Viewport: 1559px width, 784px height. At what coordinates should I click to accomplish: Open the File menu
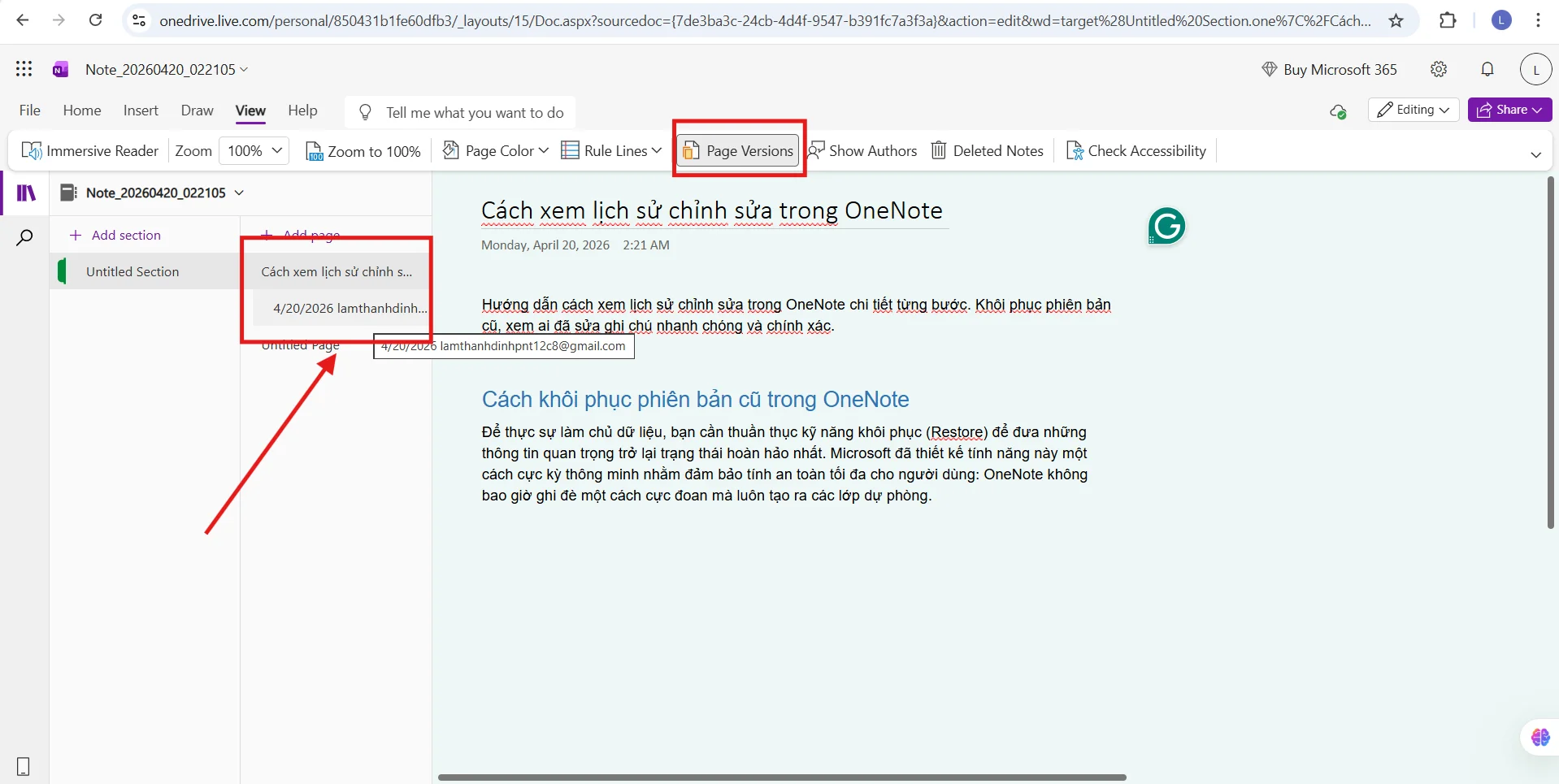[30, 110]
